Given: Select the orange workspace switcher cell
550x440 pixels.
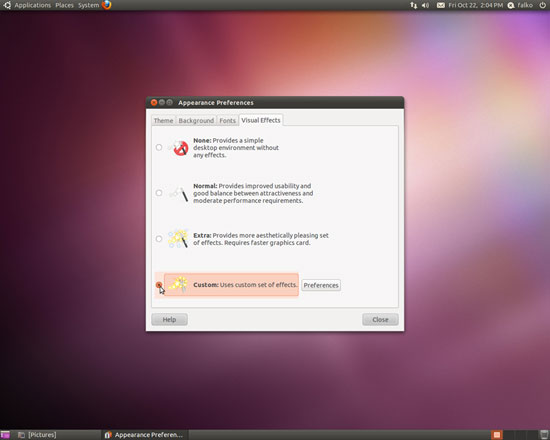Looking at the screenshot, I should (496, 435).
